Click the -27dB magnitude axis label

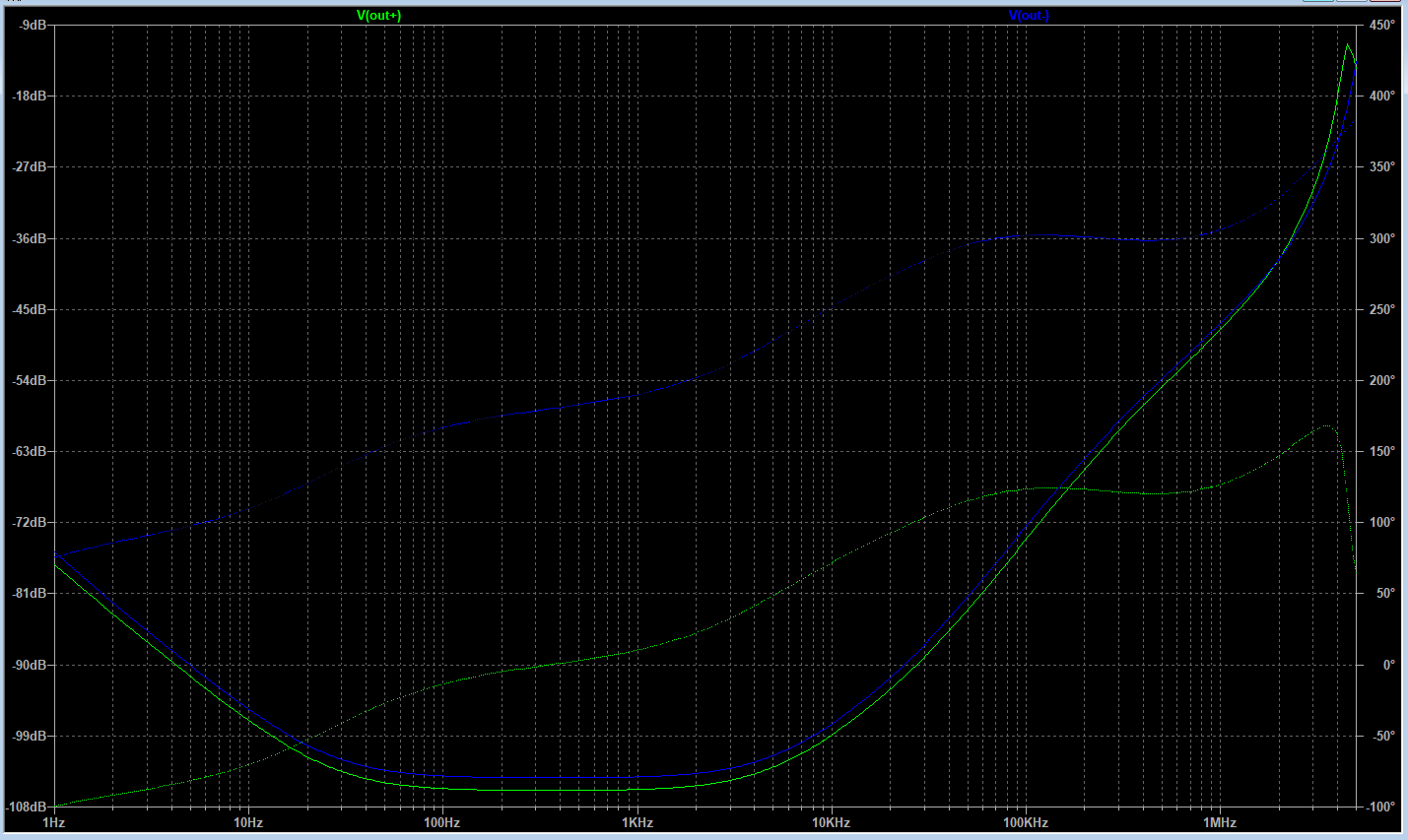(30, 166)
